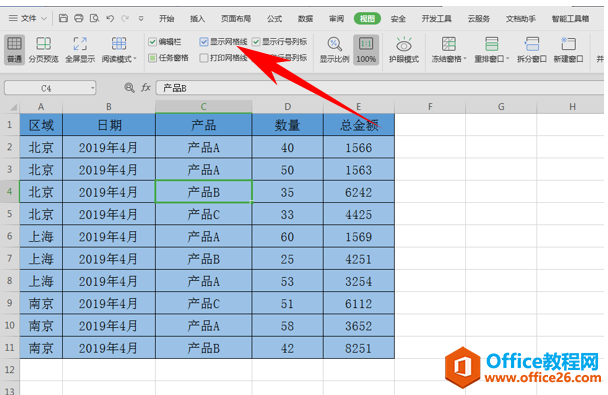
Task: Click the Redo arrow icon
Action: coord(125,18)
